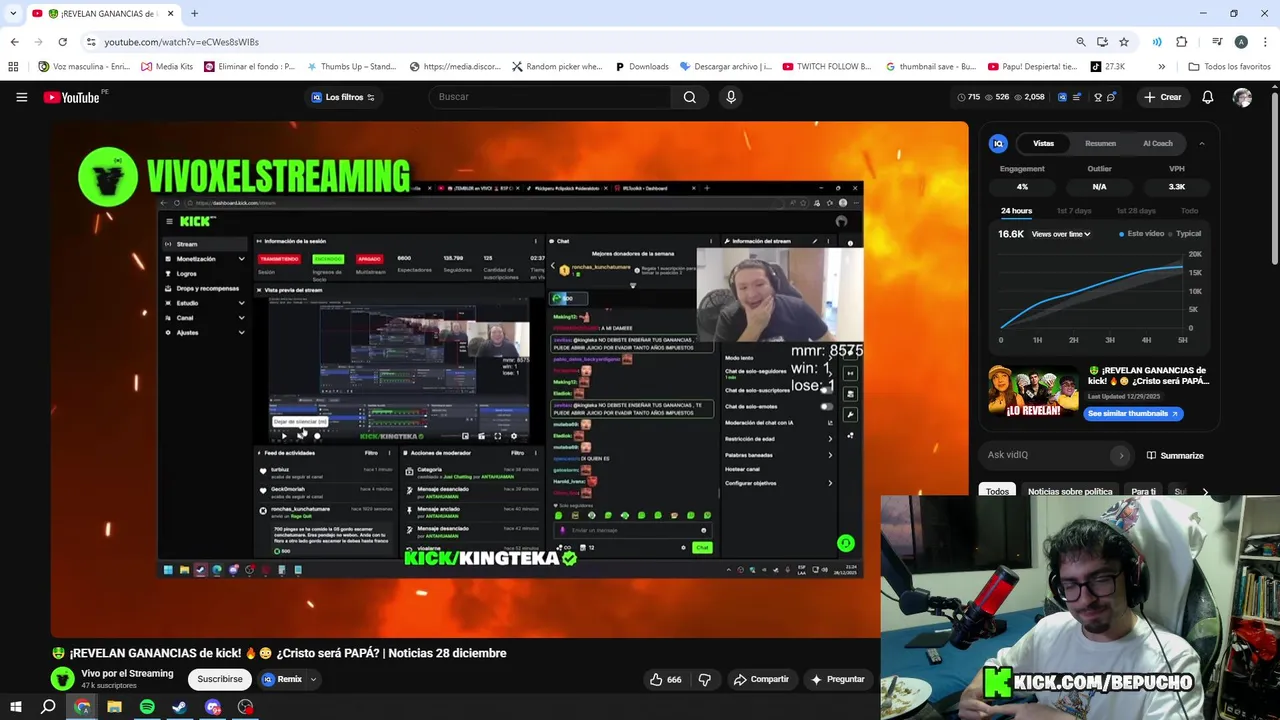Like the video with thumbs up

point(666,679)
